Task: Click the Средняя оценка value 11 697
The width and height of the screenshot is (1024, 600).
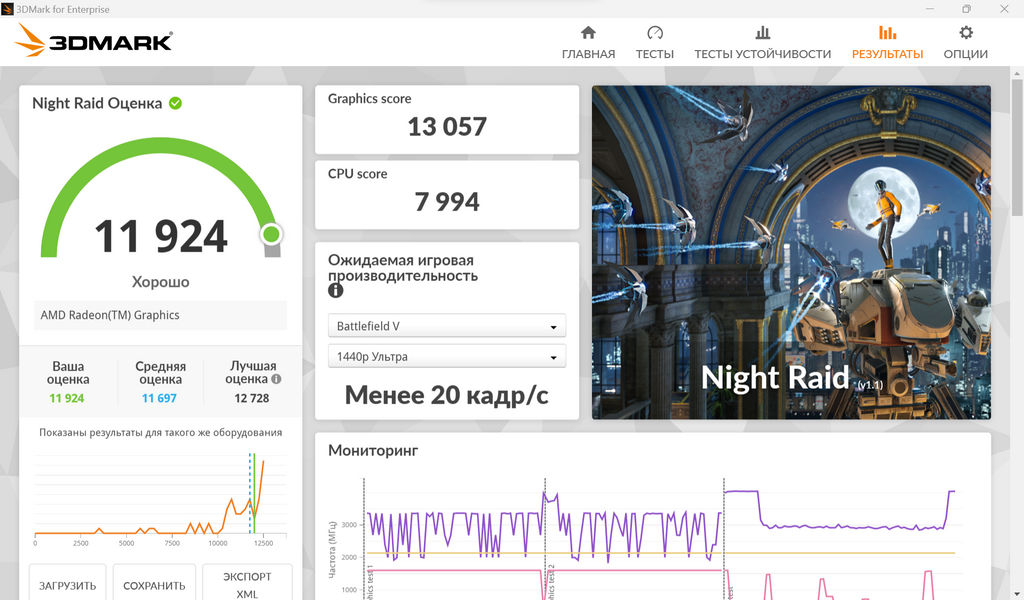Action: tap(160, 398)
